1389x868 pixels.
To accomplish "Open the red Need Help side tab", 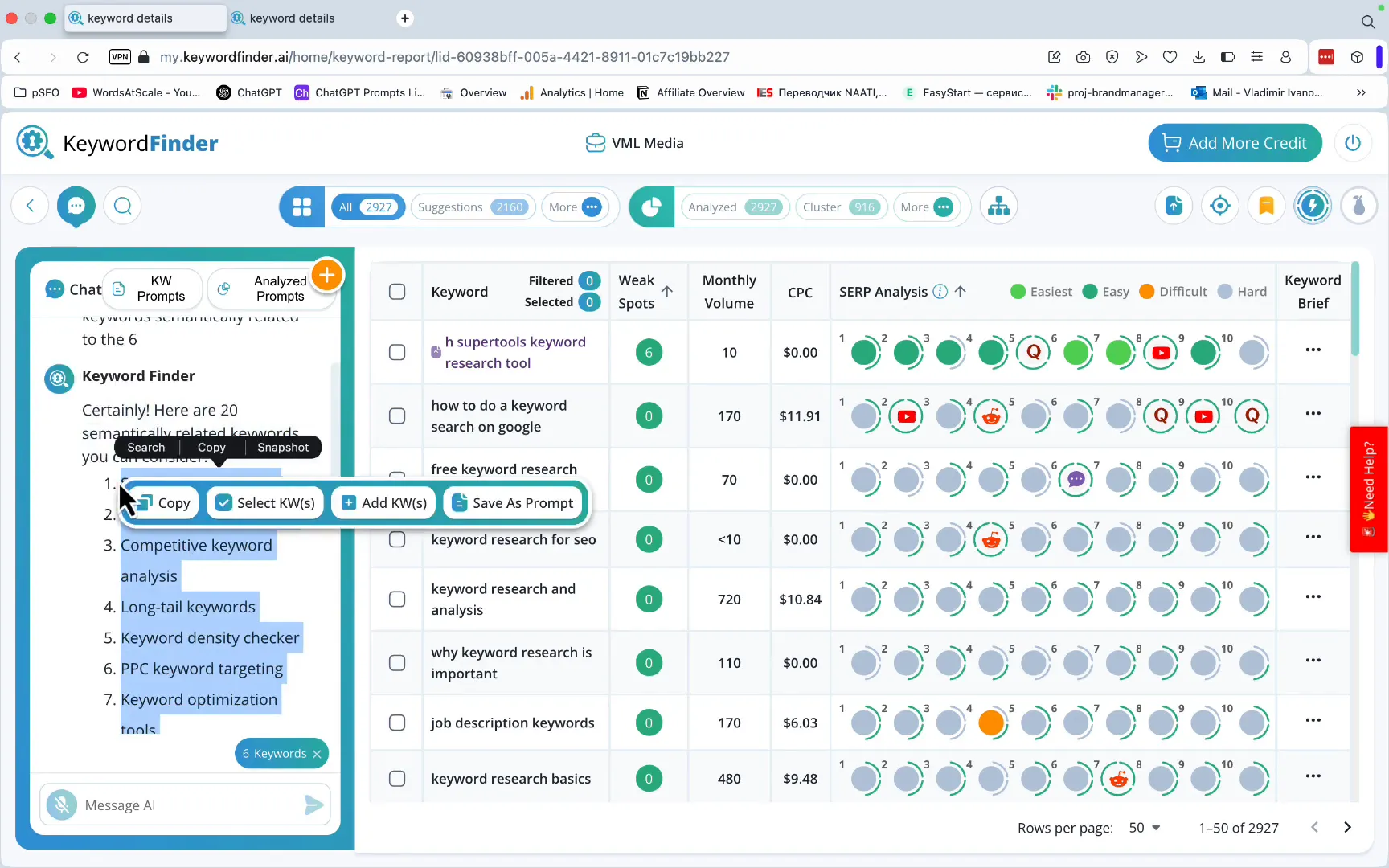I will coord(1369,489).
